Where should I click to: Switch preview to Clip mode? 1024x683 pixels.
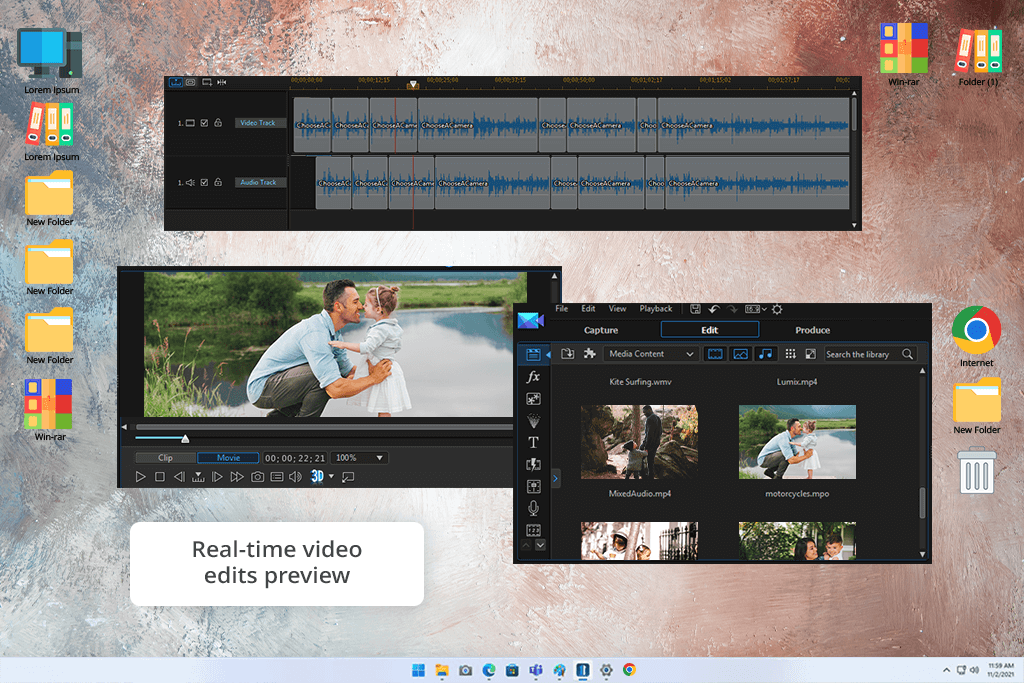pyautogui.click(x=165, y=458)
